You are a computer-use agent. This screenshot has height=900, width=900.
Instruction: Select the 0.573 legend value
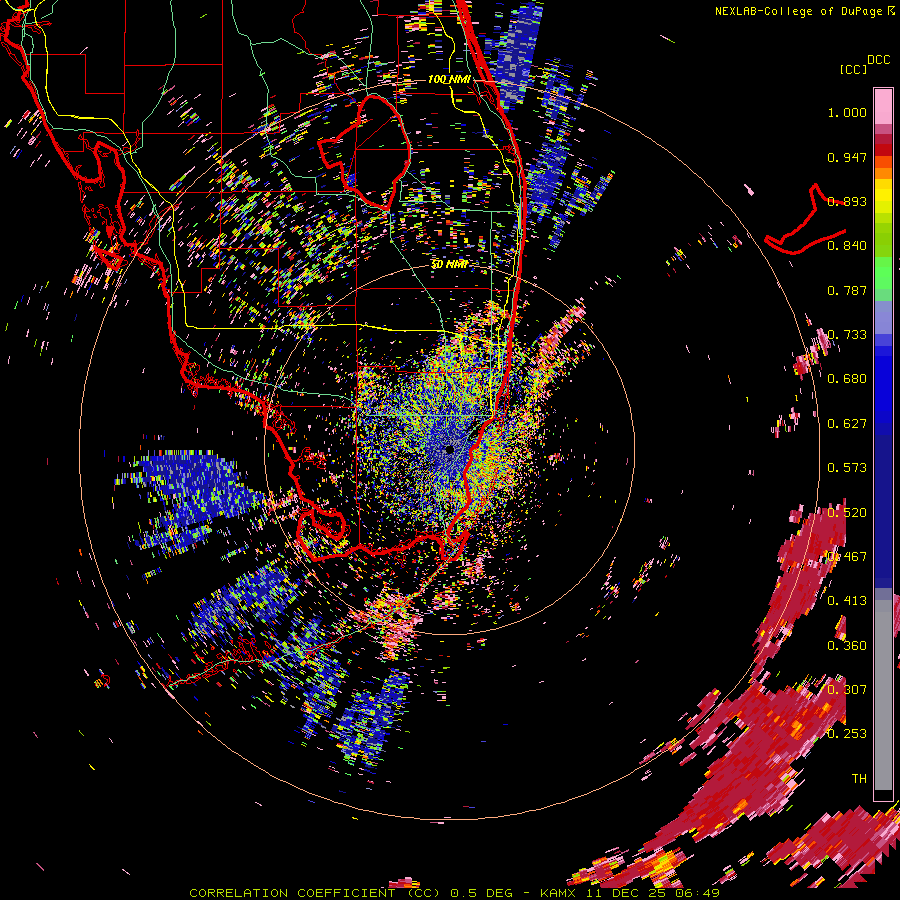tap(847, 468)
